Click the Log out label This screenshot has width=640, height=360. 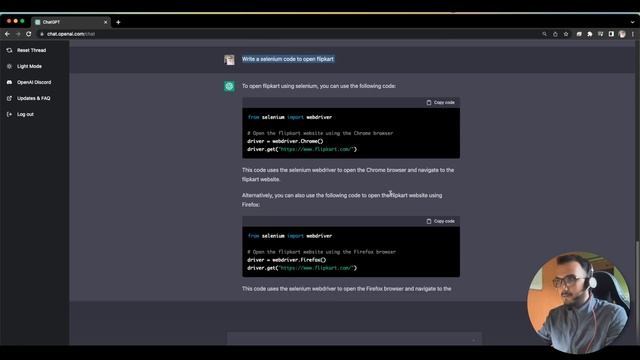(x=25, y=114)
